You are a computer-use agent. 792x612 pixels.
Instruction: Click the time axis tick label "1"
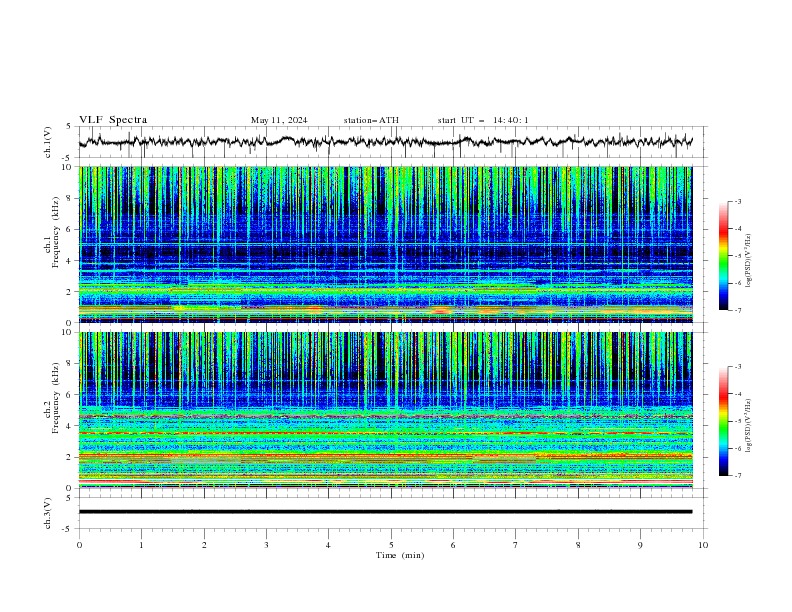tap(141, 545)
